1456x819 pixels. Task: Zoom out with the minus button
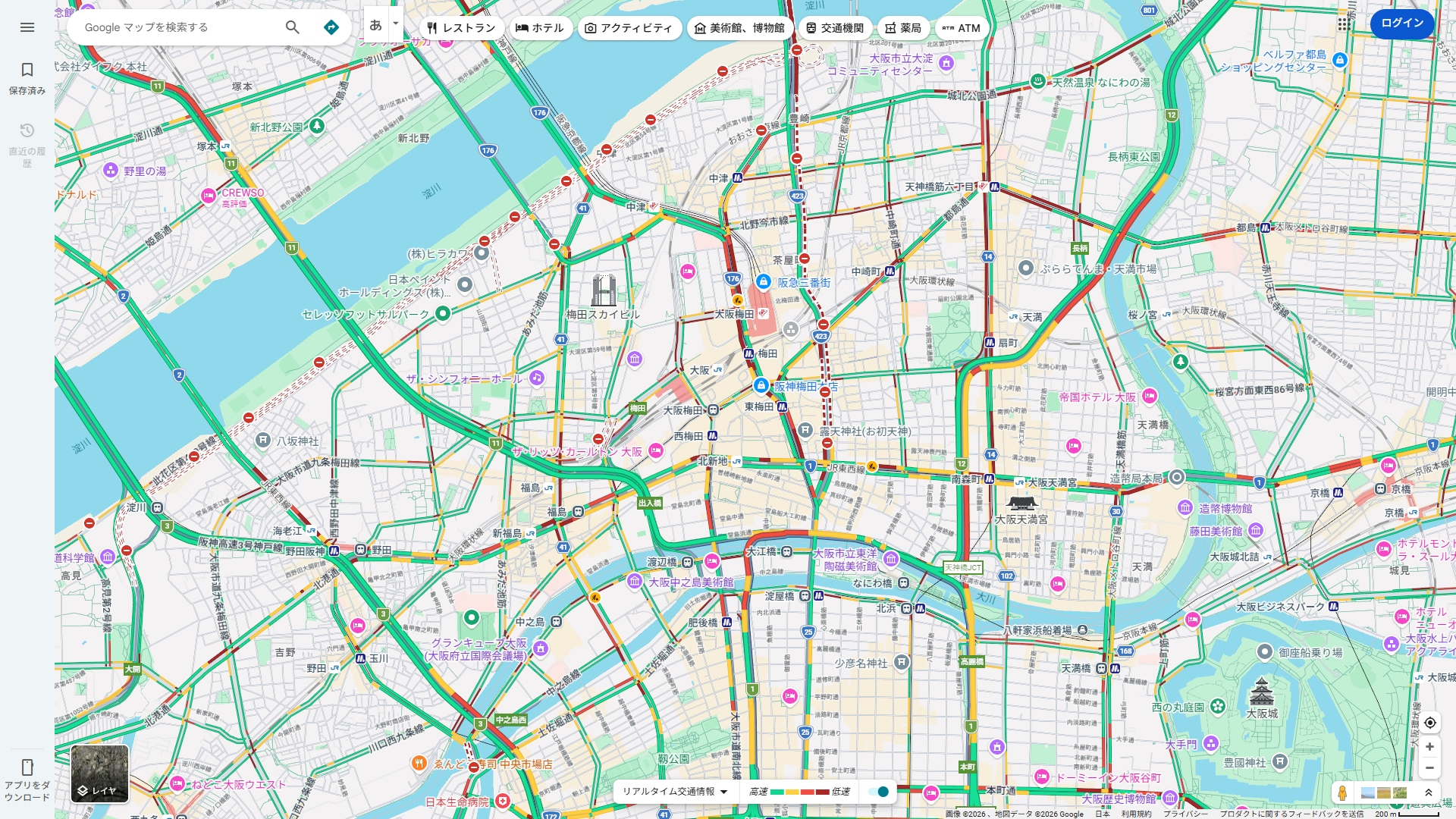(x=1429, y=768)
